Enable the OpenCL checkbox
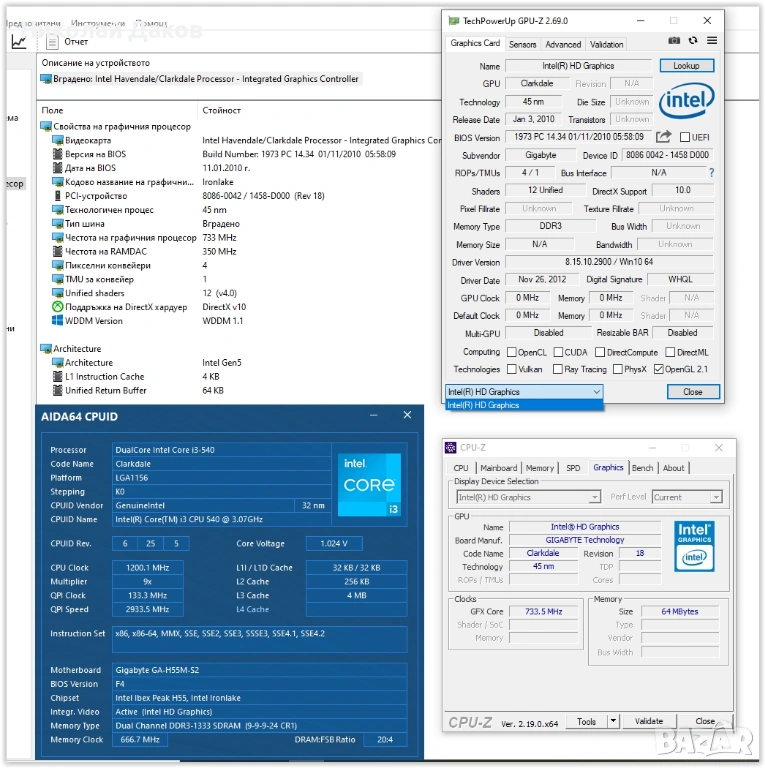 (512, 352)
